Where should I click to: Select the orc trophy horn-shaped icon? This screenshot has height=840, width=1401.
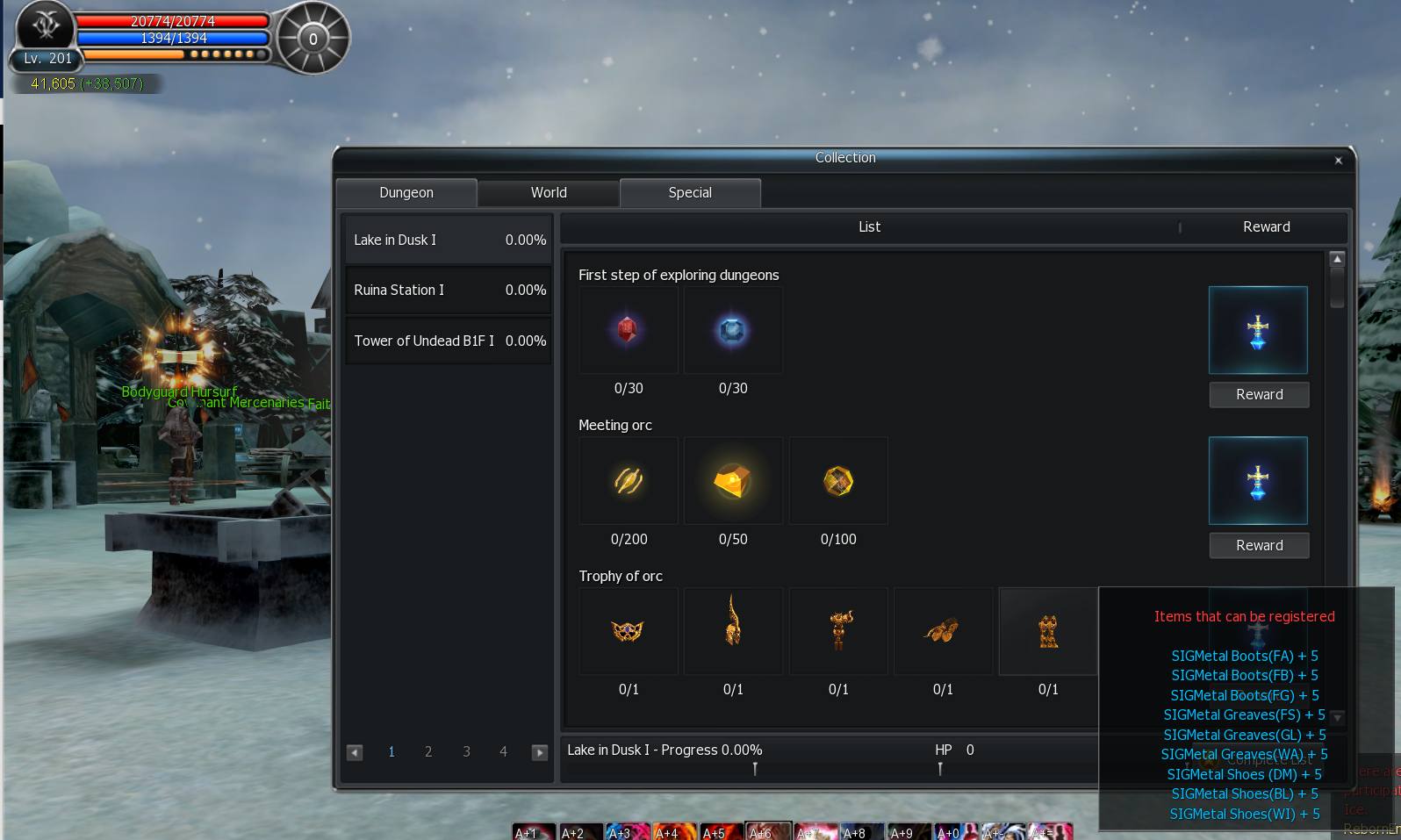point(733,631)
